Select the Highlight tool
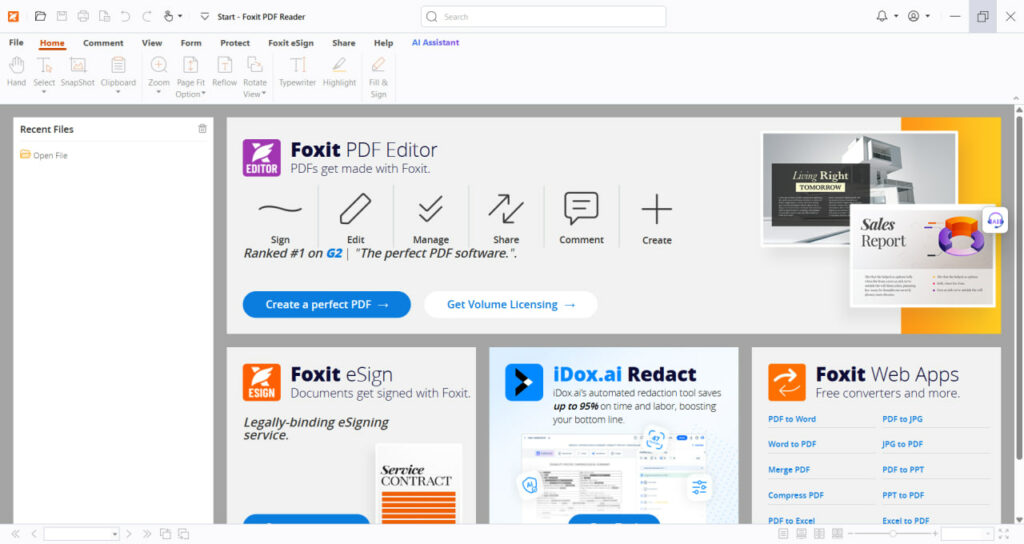Image resolution: width=1024 pixels, height=544 pixels. pyautogui.click(x=339, y=72)
